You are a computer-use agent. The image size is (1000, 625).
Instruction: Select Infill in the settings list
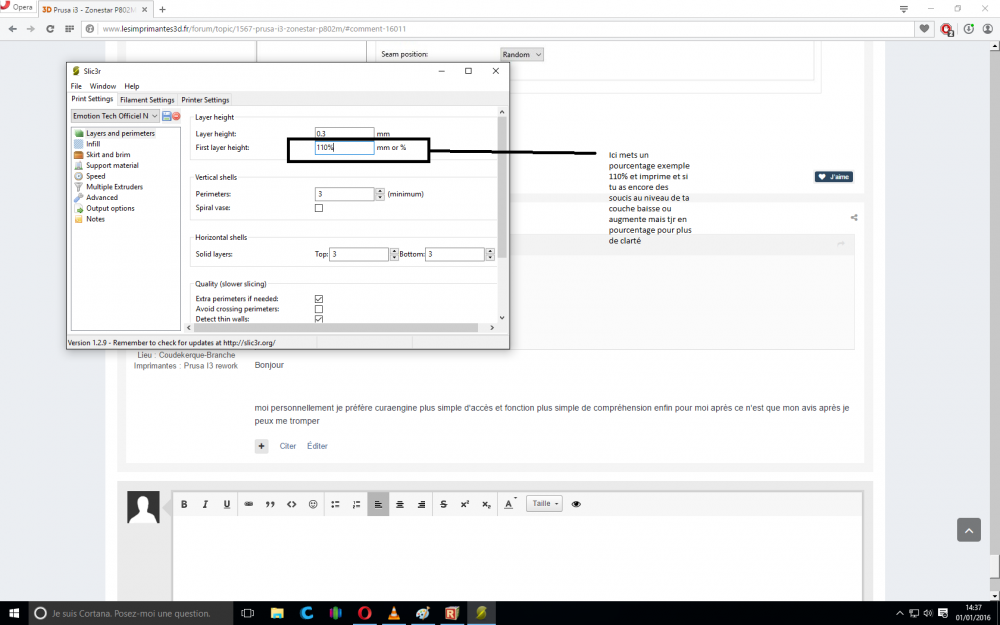pos(94,144)
